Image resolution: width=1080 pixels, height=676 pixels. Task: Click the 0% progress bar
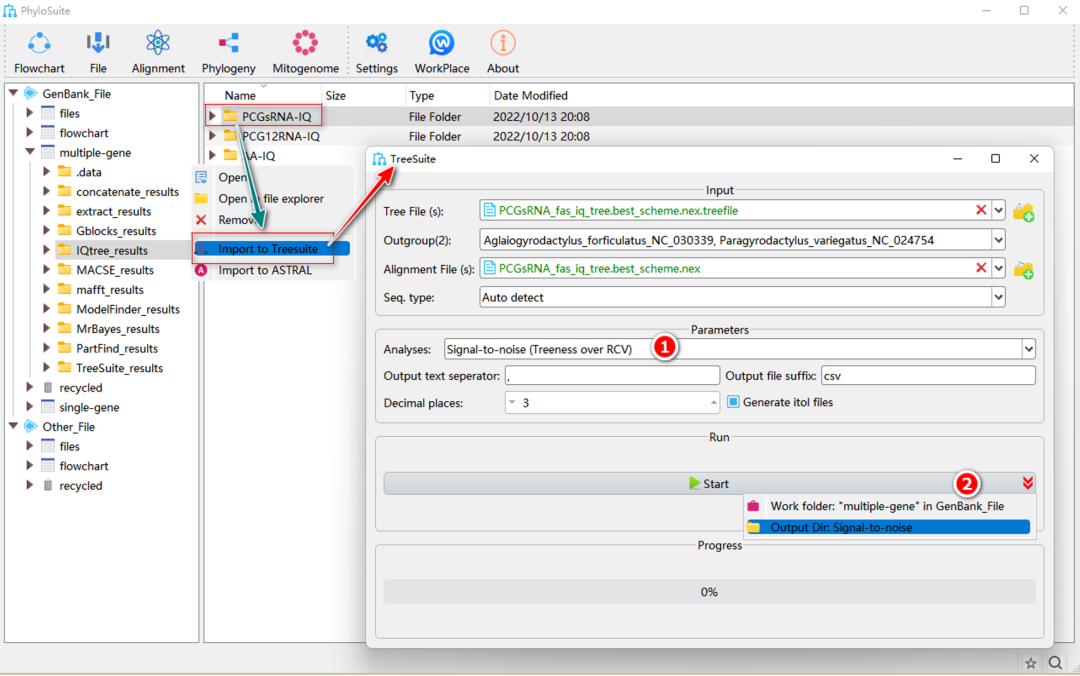click(709, 592)
